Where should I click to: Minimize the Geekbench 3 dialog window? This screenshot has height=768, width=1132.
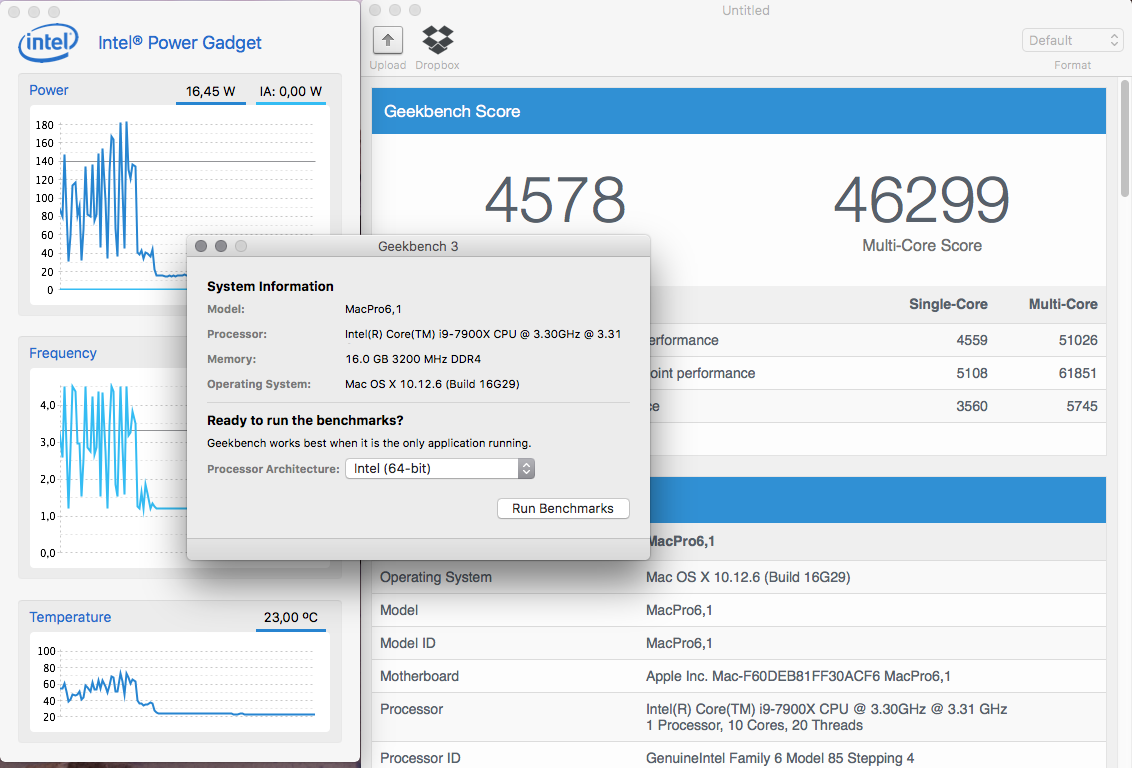coord(221,246)
